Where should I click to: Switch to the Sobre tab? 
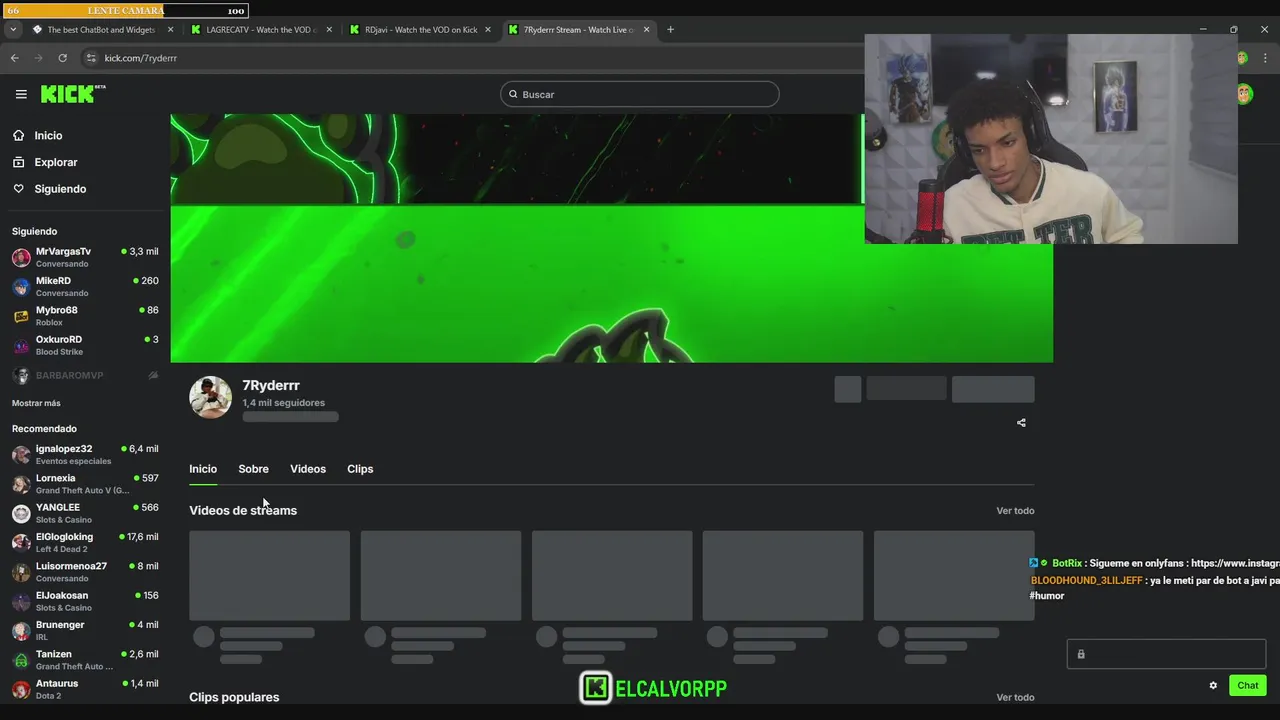pyautogui.click(x=253, y=469)
